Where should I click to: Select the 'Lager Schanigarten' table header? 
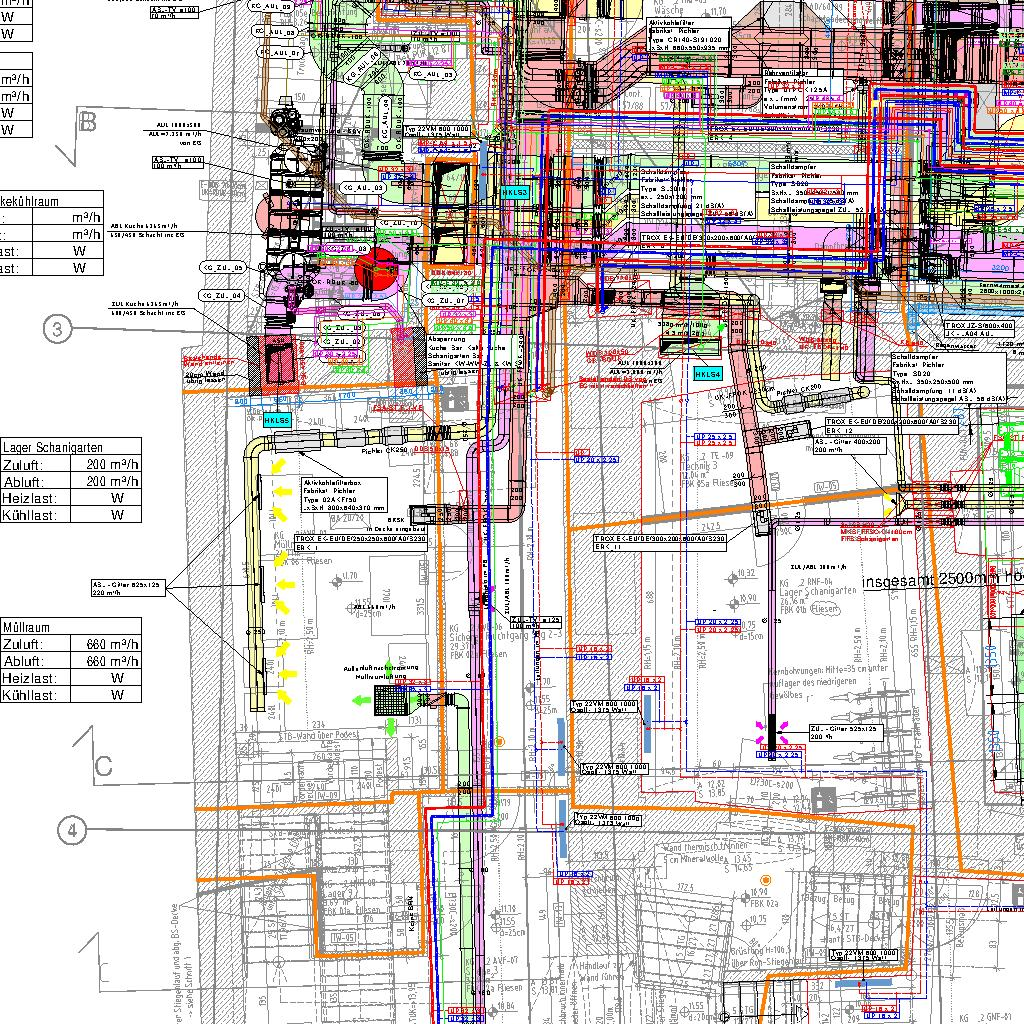(x=71, y=447)
